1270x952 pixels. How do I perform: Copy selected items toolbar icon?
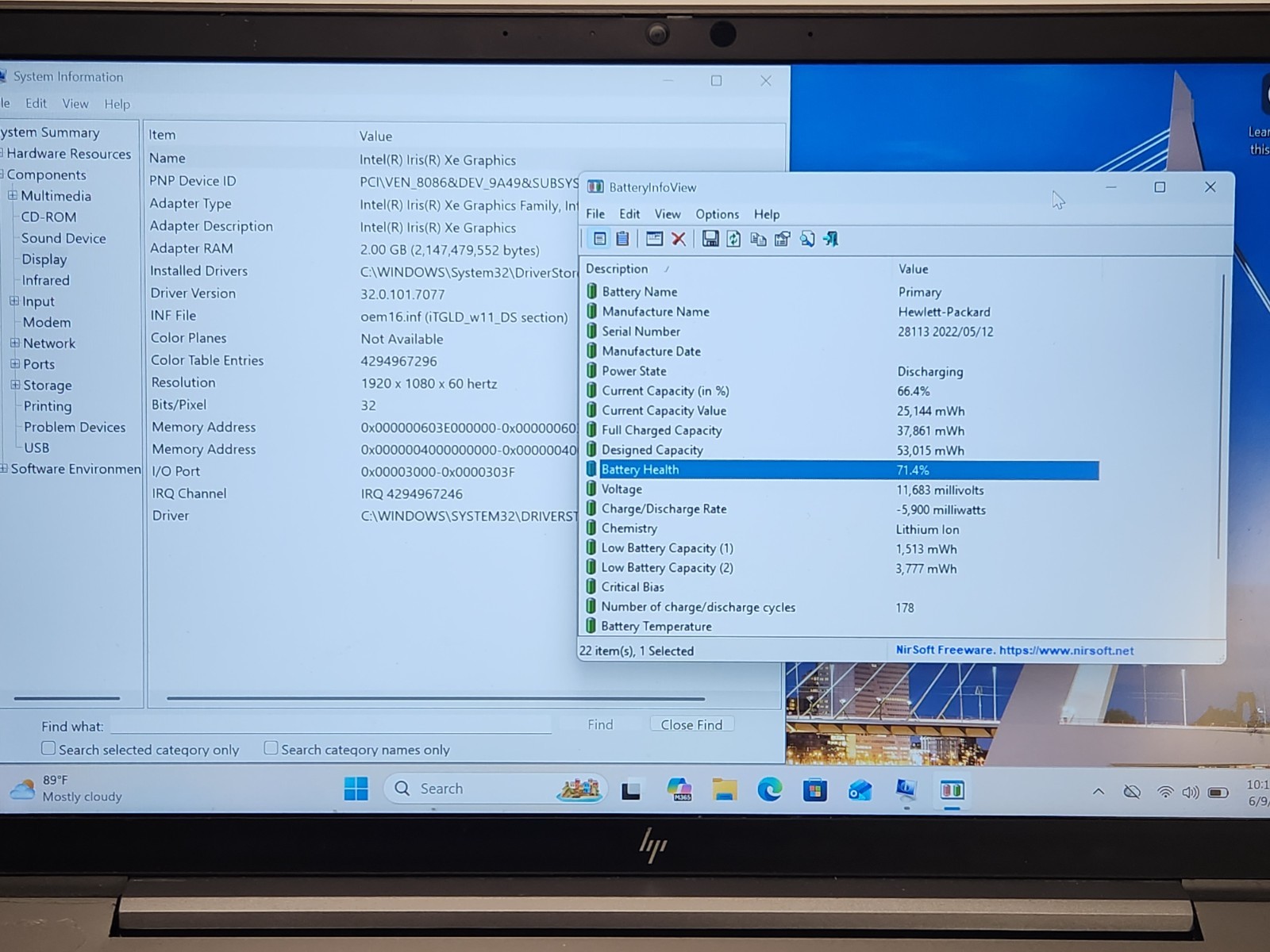[x=759, y=239]
